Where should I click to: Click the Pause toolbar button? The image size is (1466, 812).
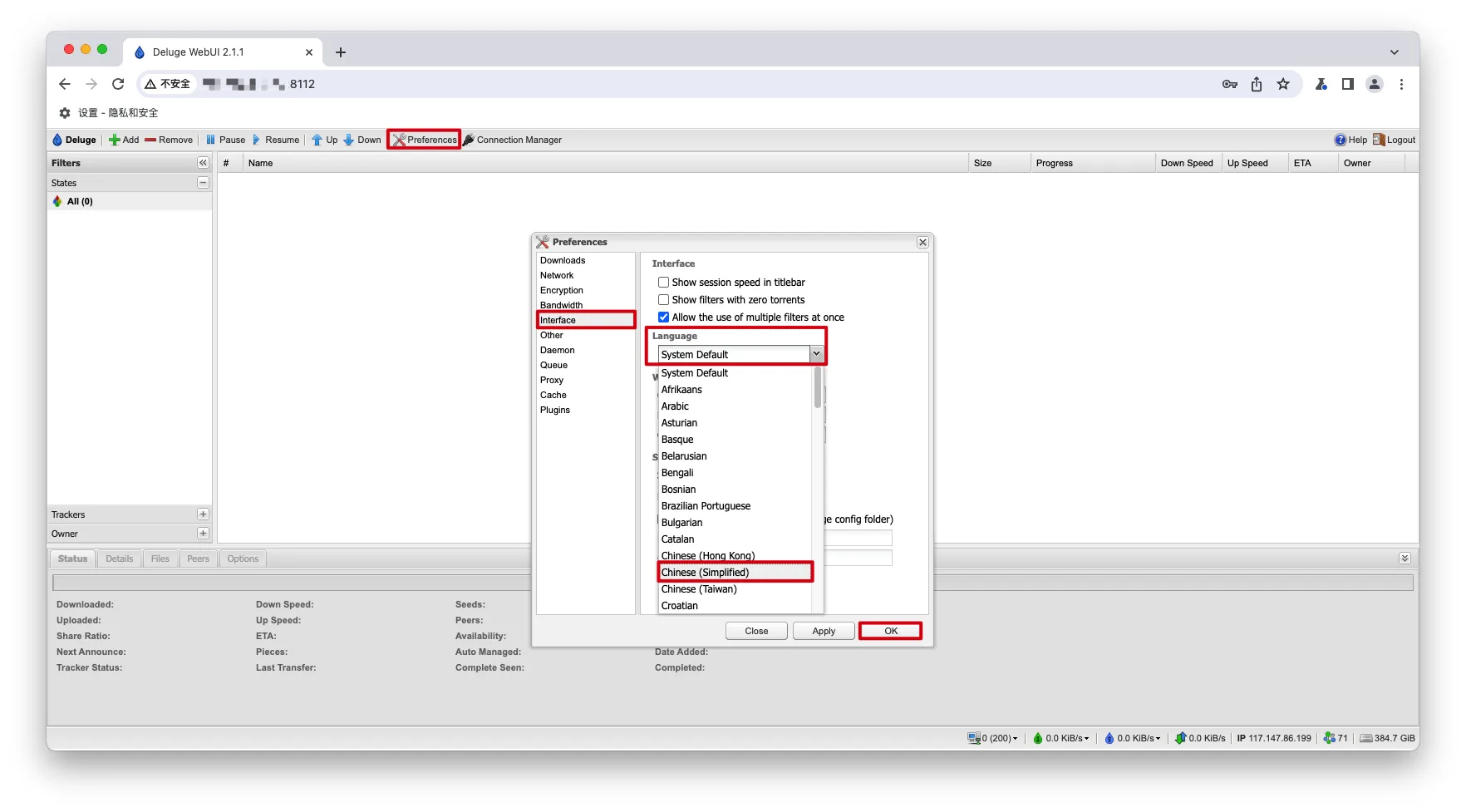(225, 140)
